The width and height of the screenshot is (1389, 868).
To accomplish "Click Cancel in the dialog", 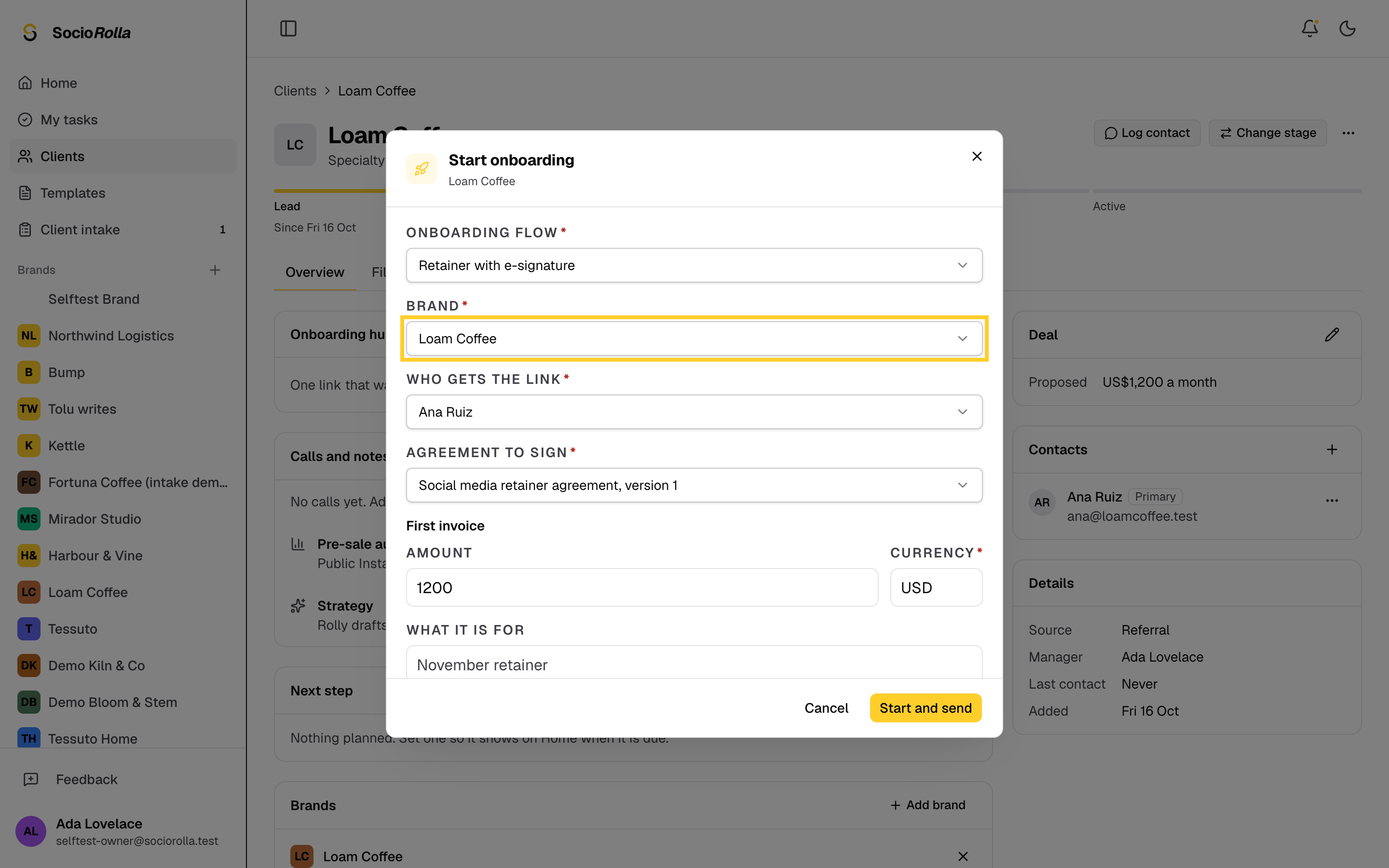I will coord(826,708).
